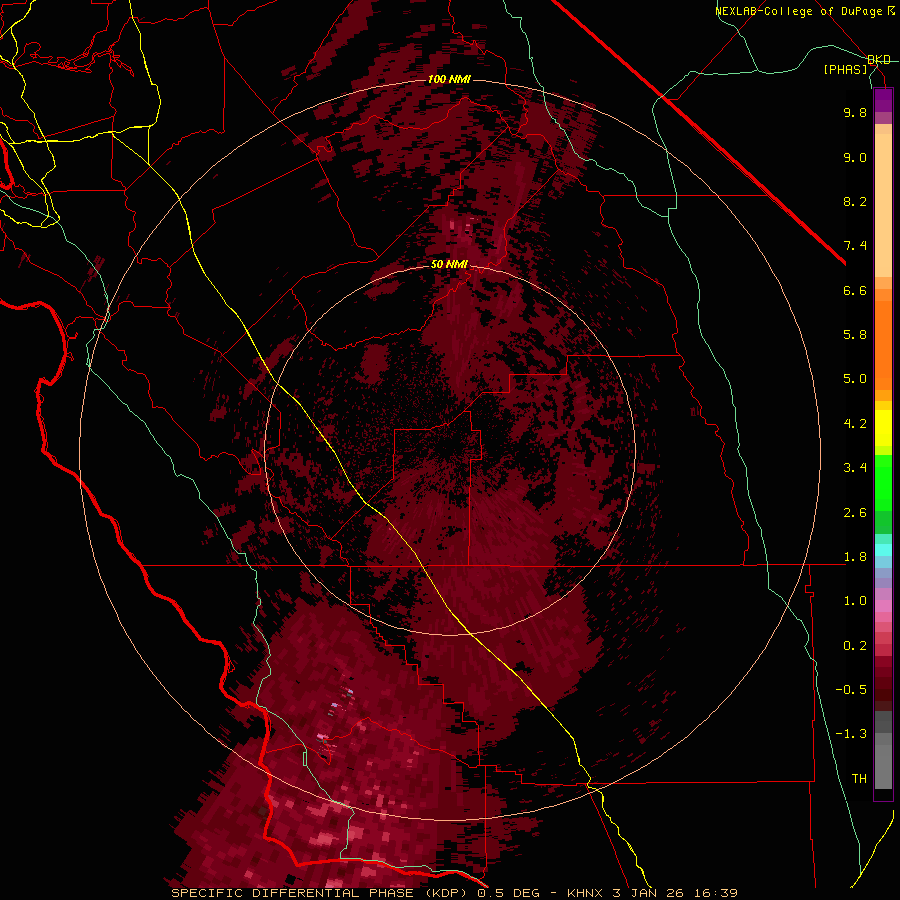Click the '100 NMI' range ring label
The width and height of the screenshot is (900, 900).
(449, 79)
